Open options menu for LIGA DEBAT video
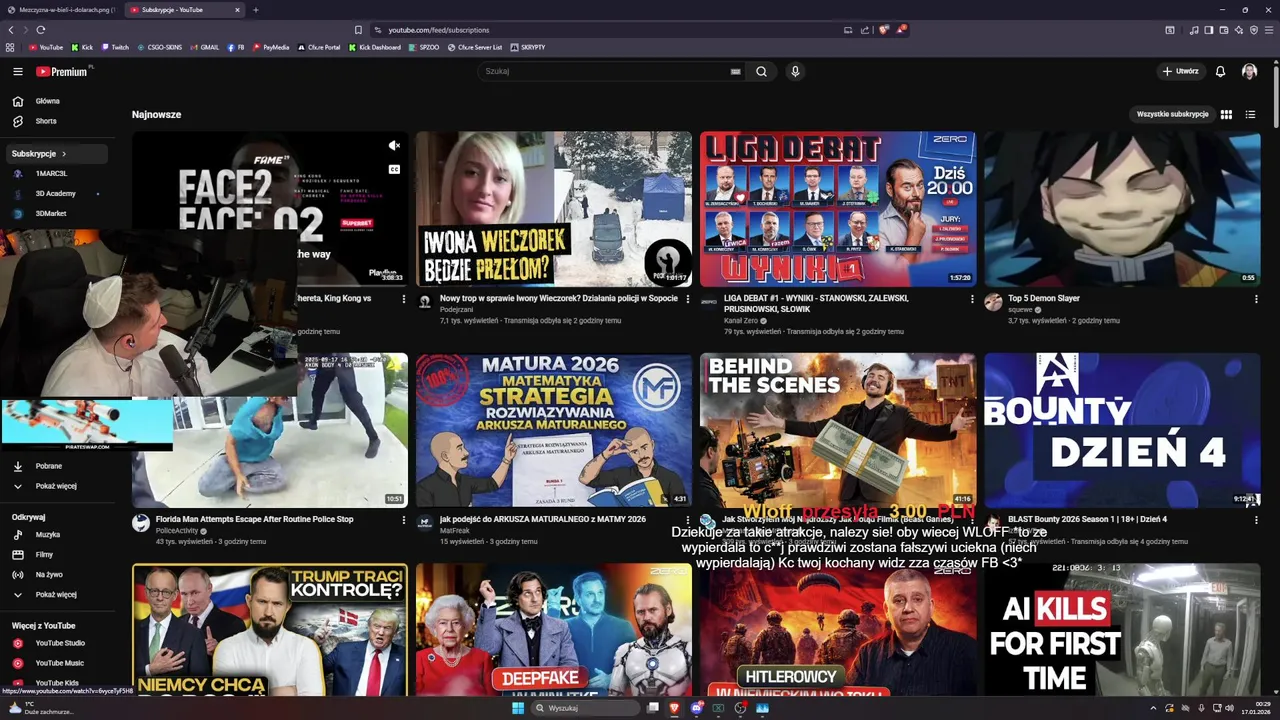This screenshot has height=720, width=1280. click(971, 299)
